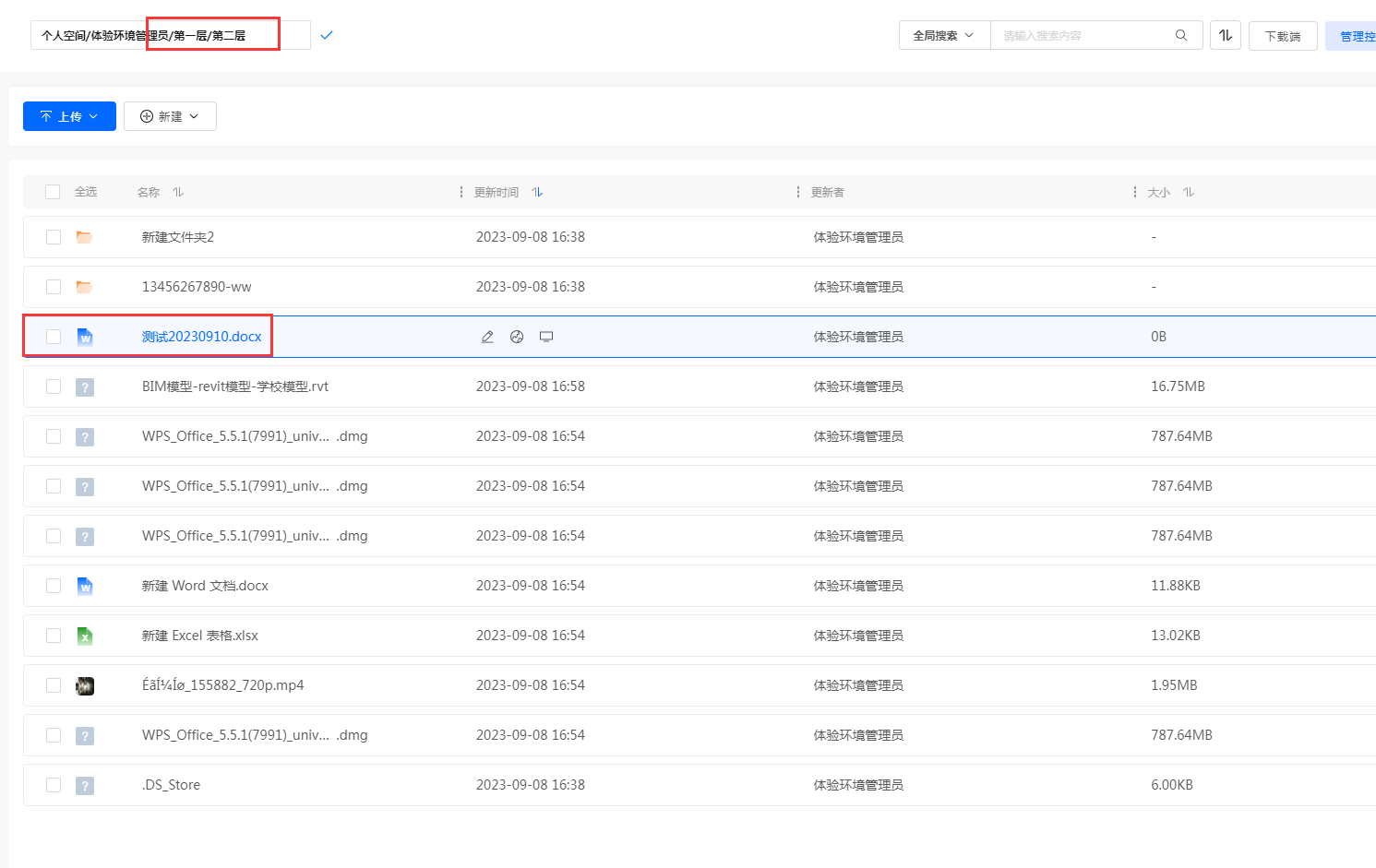Click size value 6.00KB
The image size is (1376, 868).
point(1172,785)
